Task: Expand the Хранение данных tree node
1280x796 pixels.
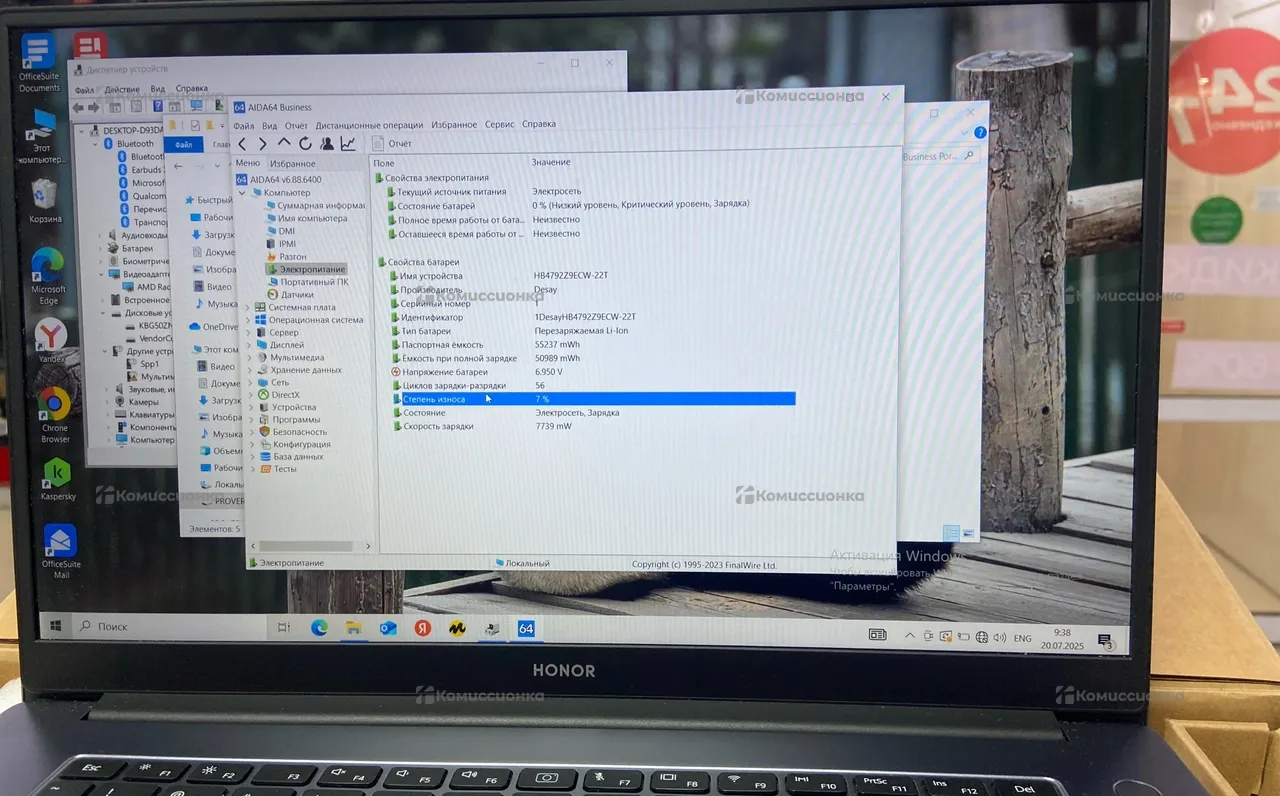Action: (x=250, y=370)
